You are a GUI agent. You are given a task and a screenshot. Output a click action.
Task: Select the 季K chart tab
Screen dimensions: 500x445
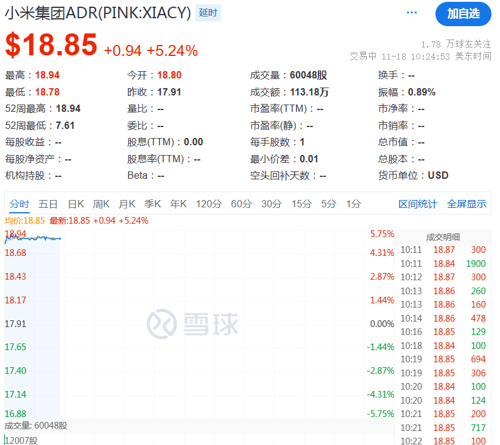tap(153, 204)
